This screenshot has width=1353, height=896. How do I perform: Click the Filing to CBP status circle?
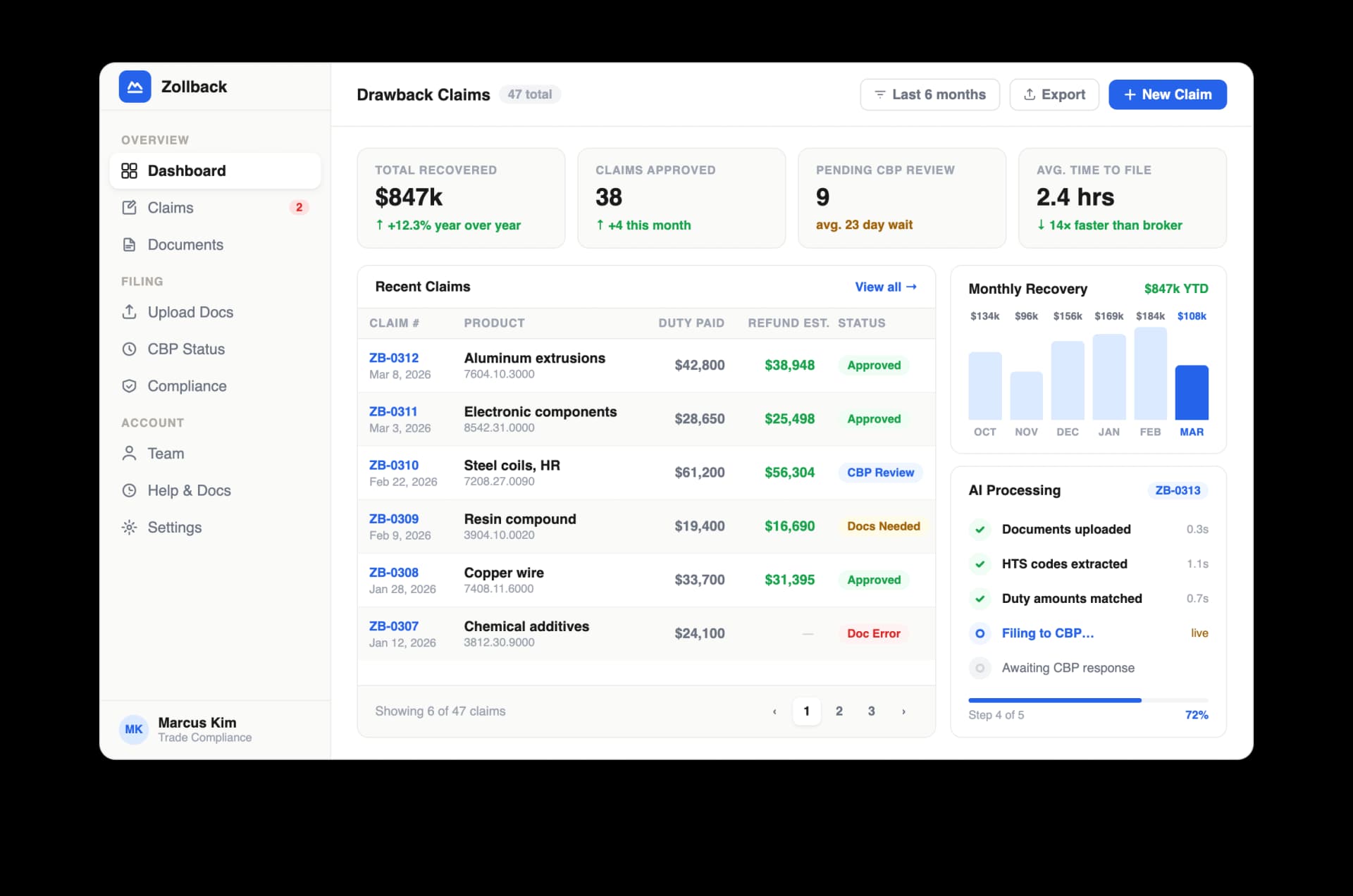click(x=980, y=633)
